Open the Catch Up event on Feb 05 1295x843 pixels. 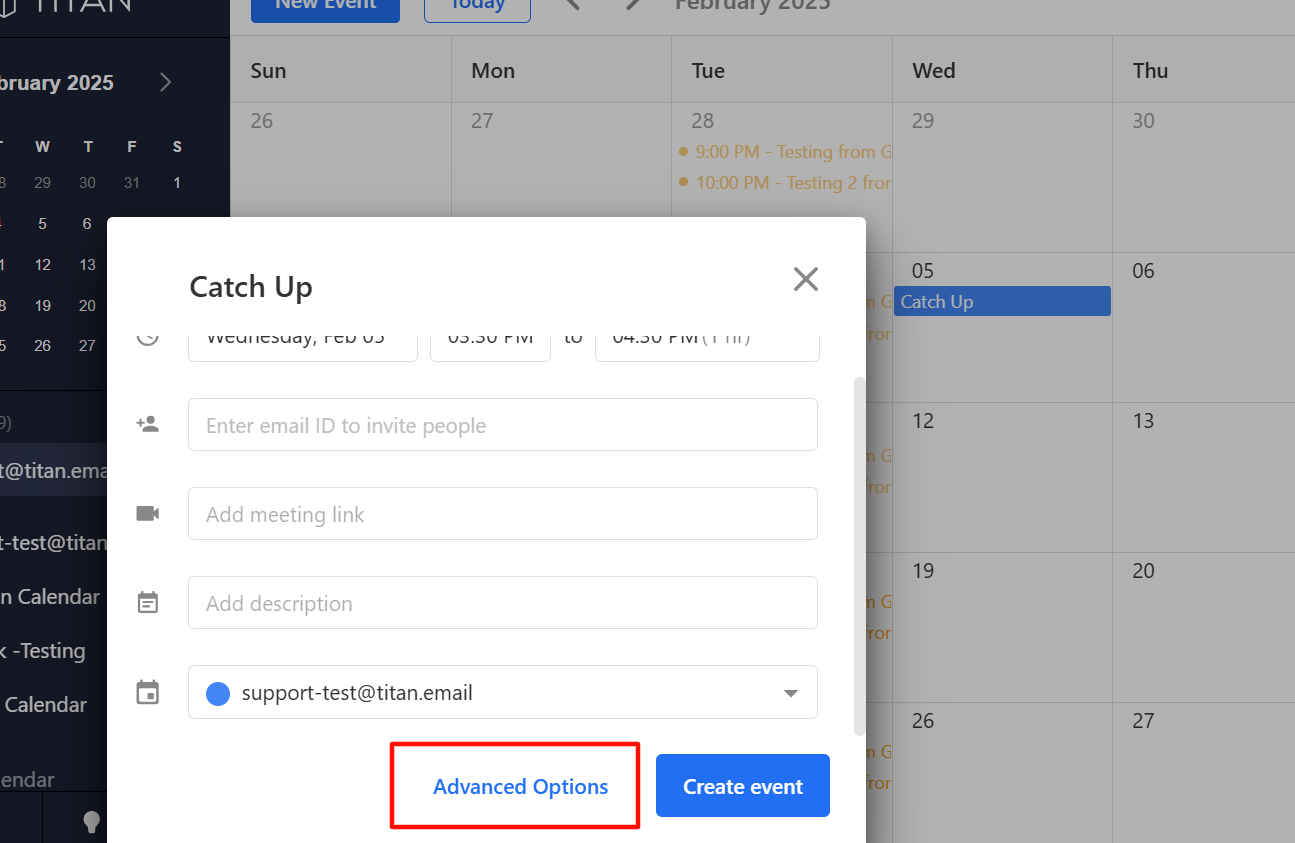(1002, 301)
